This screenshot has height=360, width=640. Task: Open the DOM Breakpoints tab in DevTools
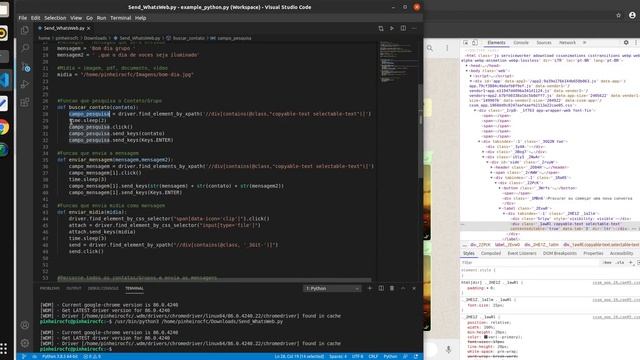(560, 253)
